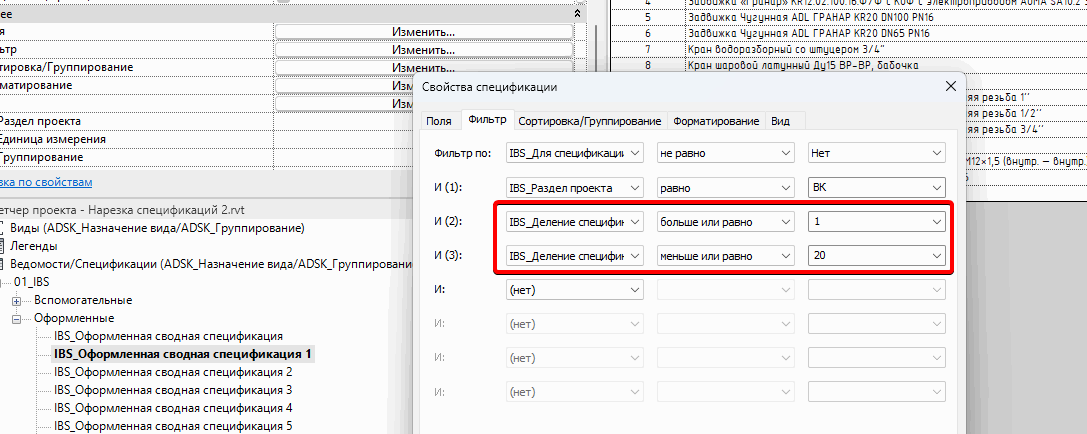Open first enabled (нет) filter dropdown

[x=575, y=289]
